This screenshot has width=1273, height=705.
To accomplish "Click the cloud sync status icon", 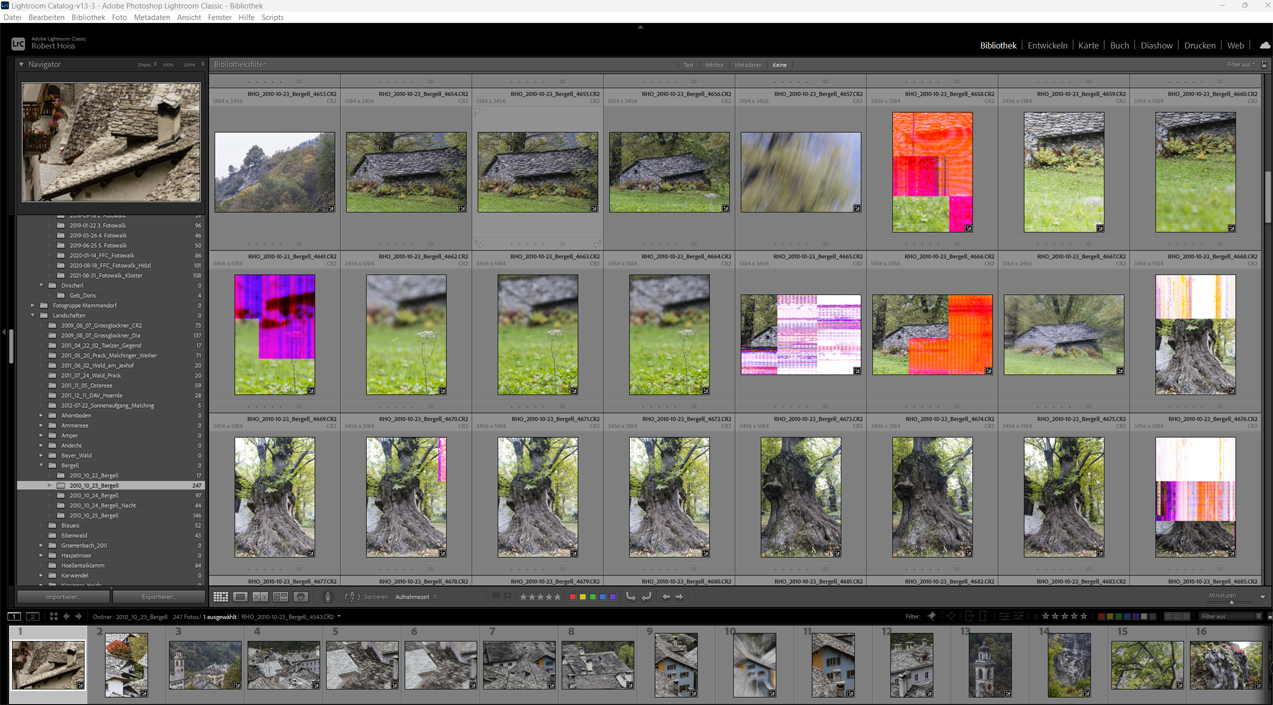I will tap(1264, 45).
